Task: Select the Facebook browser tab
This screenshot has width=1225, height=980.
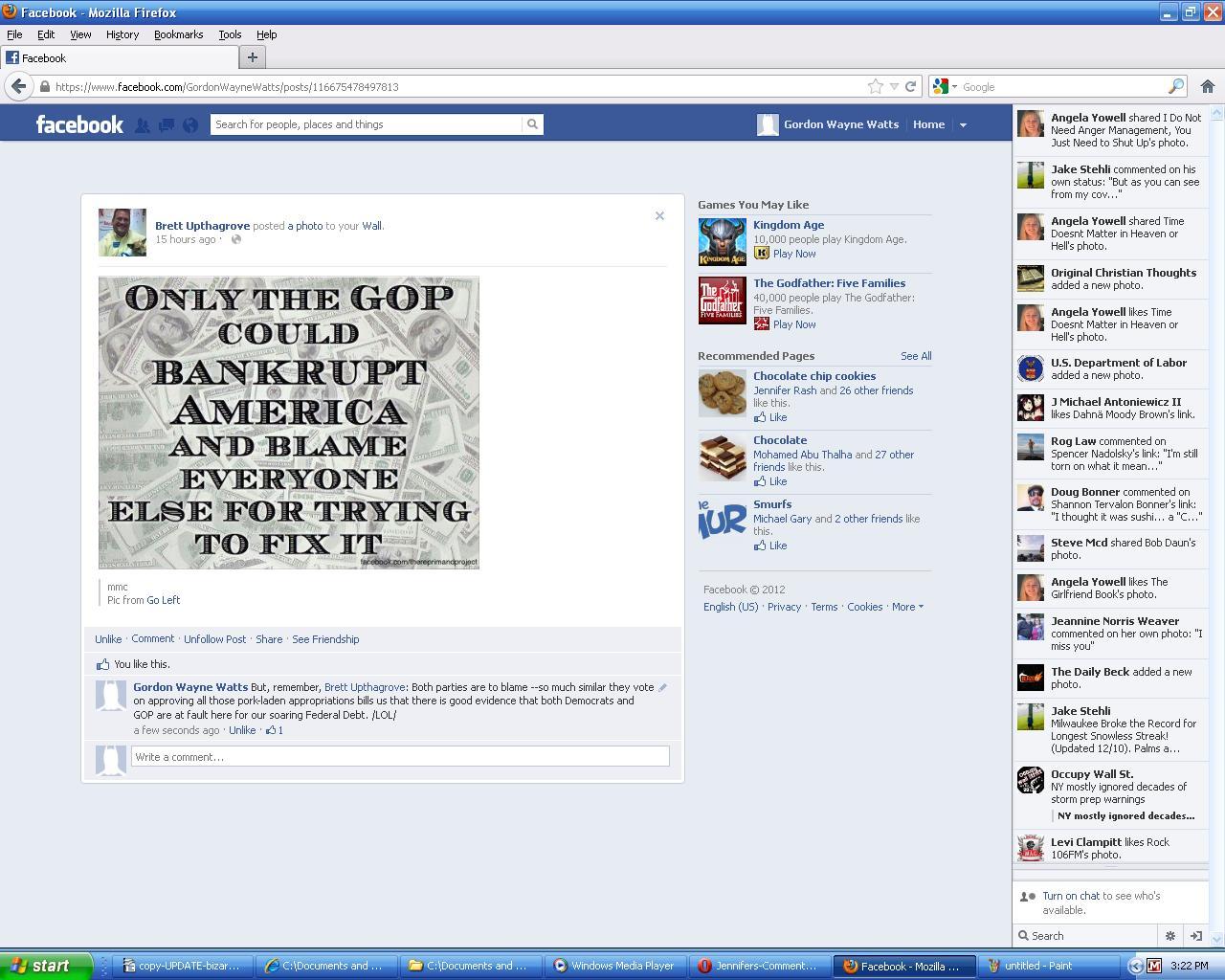Action: click(x=118, y=57)
